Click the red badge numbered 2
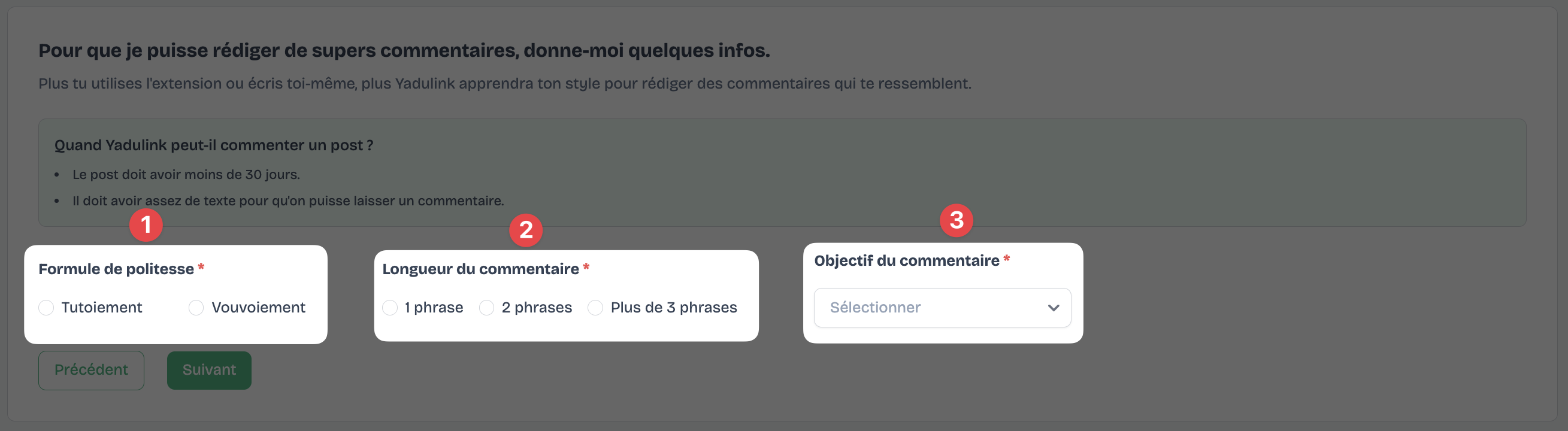 point(526,230)
